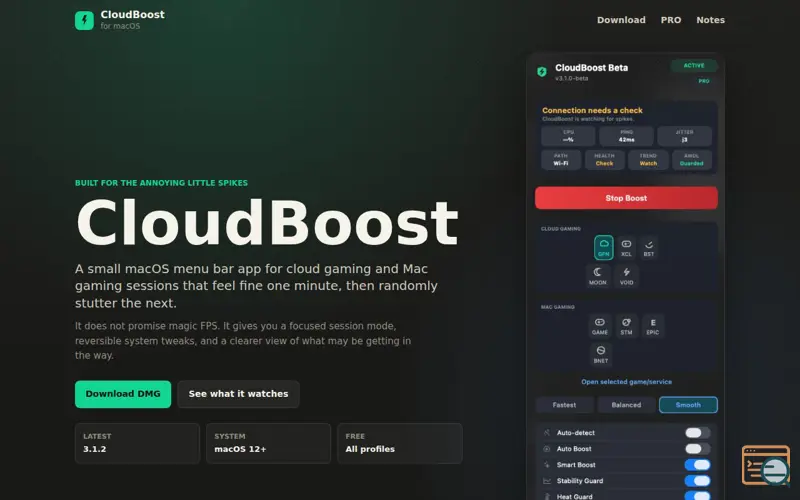Turn off the Stability Guard switch
Viewport: 800px width, 500px height.
click(x=697, y=481)
